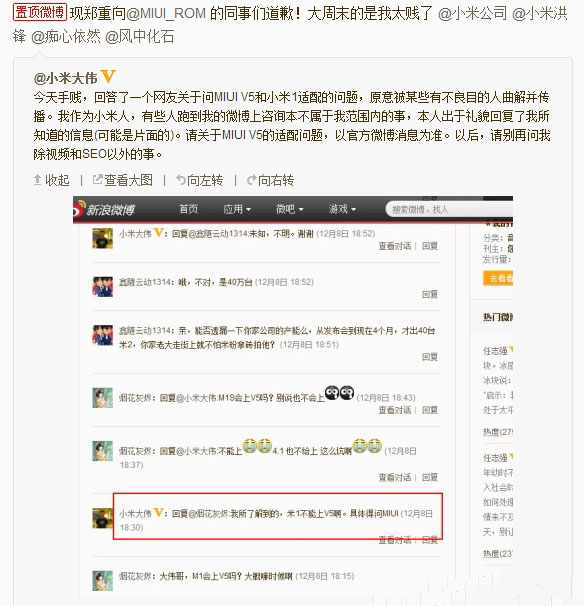Click the orange 去看看 button in sidebar
The image size is (584, 606).
tap(498, 278)
